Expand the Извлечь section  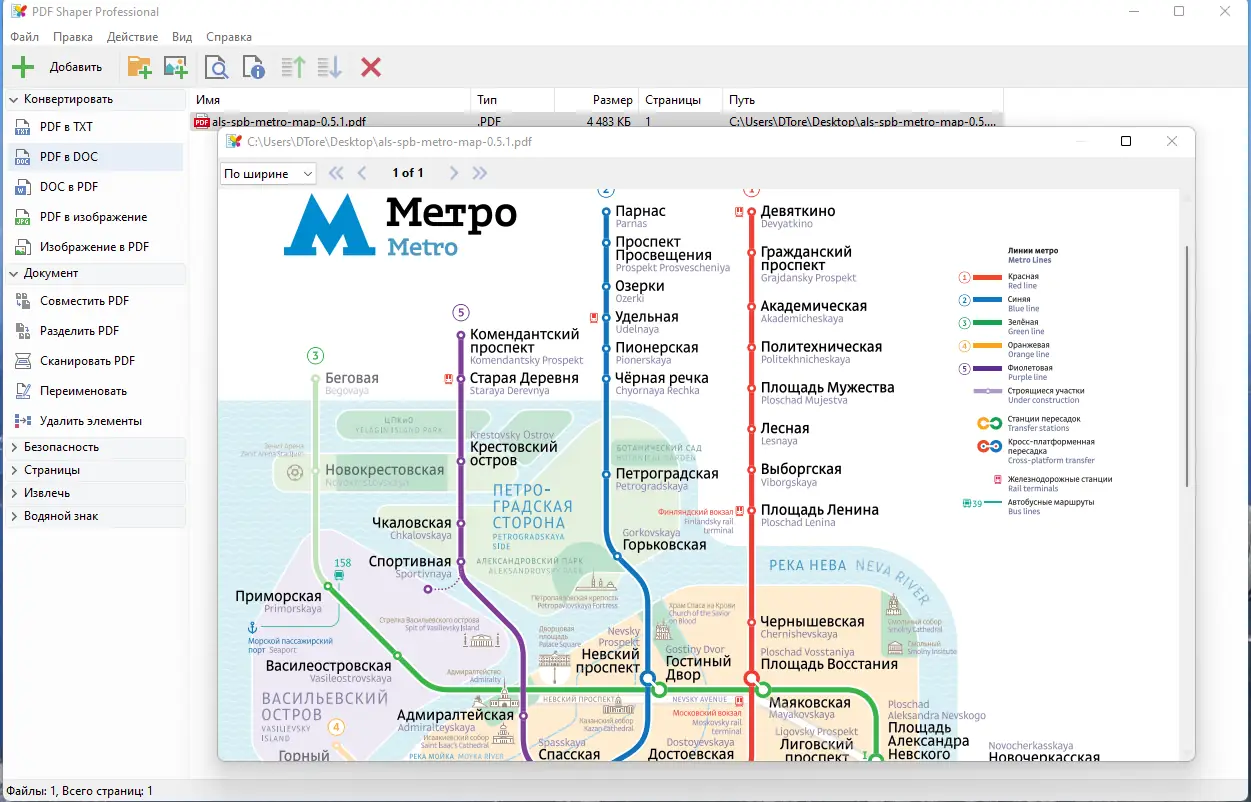point(96,493)
